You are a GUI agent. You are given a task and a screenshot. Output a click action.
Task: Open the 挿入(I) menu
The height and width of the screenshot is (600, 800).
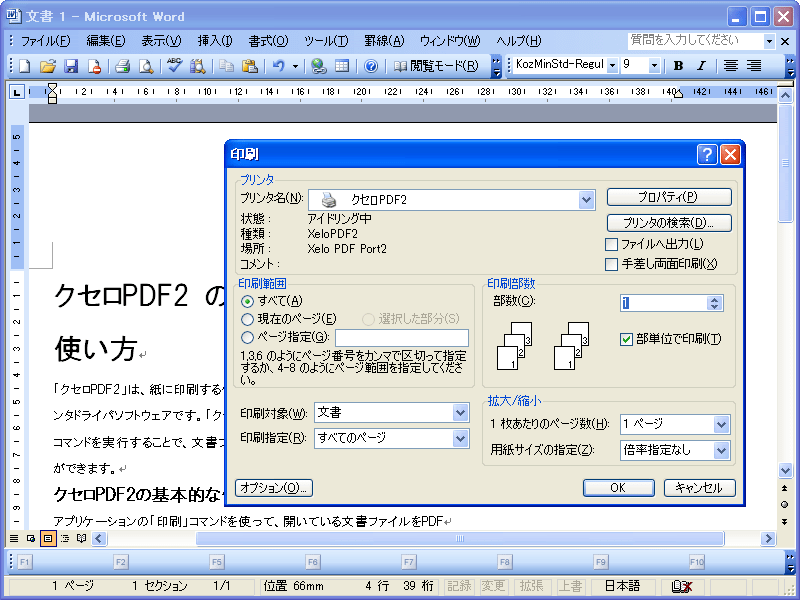[215, 41]
